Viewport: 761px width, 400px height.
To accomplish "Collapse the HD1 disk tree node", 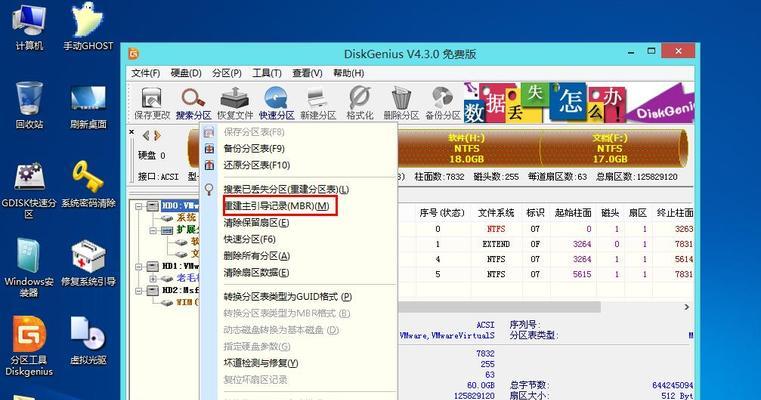I will tap(139, 266).
